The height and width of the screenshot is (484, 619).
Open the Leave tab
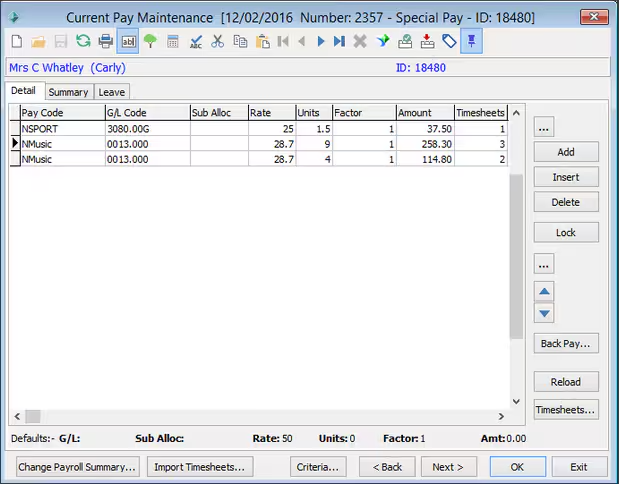pyautogui.click(x=111, y=92)
